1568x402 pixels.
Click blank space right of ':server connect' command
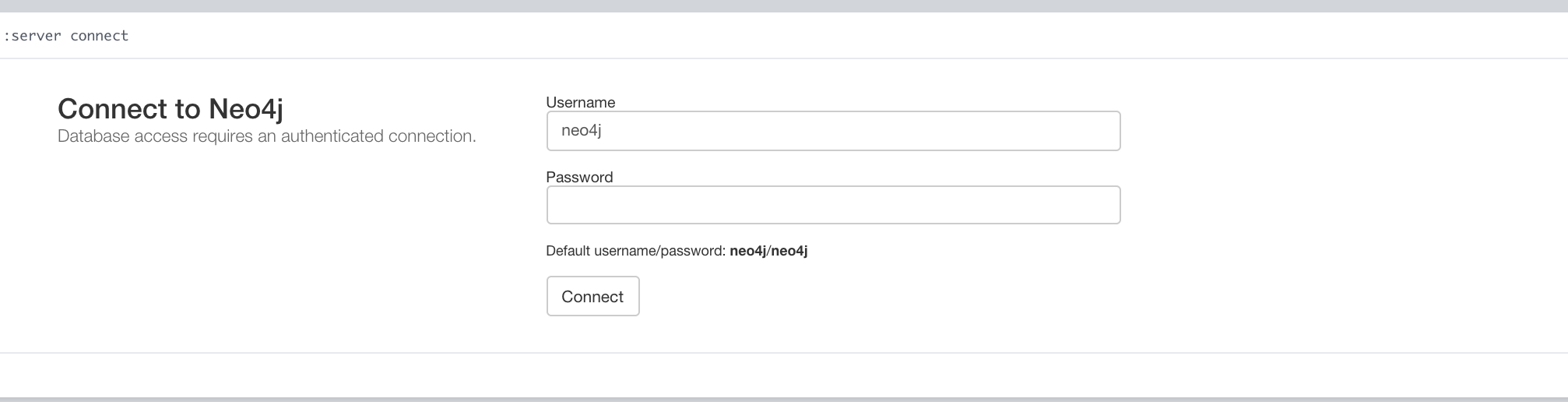coord(779,36)
